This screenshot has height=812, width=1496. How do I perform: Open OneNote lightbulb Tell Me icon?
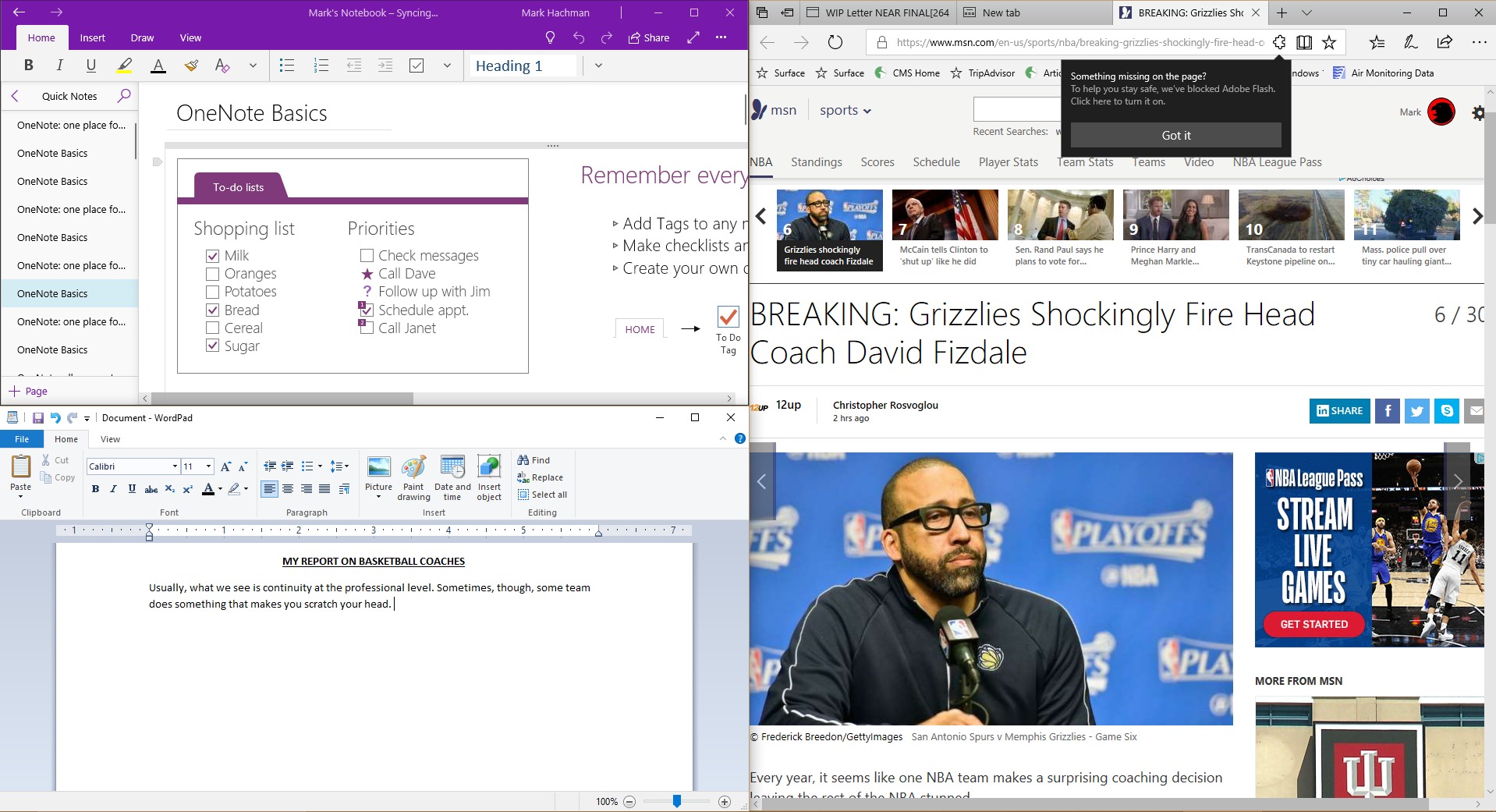550,37
